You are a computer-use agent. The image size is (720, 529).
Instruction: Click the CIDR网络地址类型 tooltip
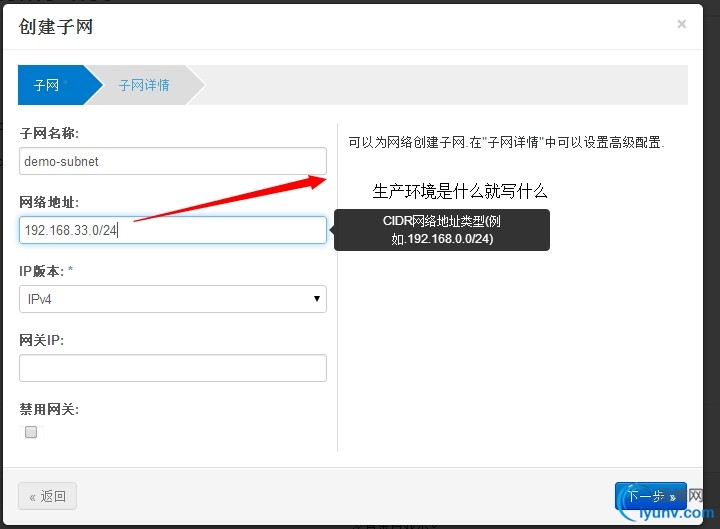pyautogui.click(x=441, y=230)
